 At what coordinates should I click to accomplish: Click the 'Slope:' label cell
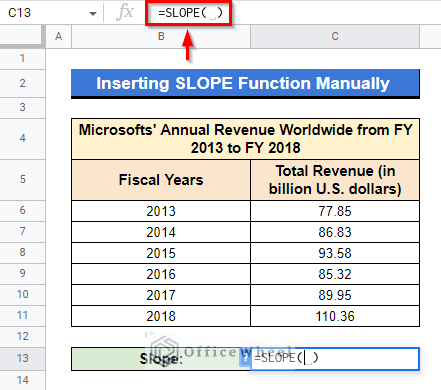point(161,359)
